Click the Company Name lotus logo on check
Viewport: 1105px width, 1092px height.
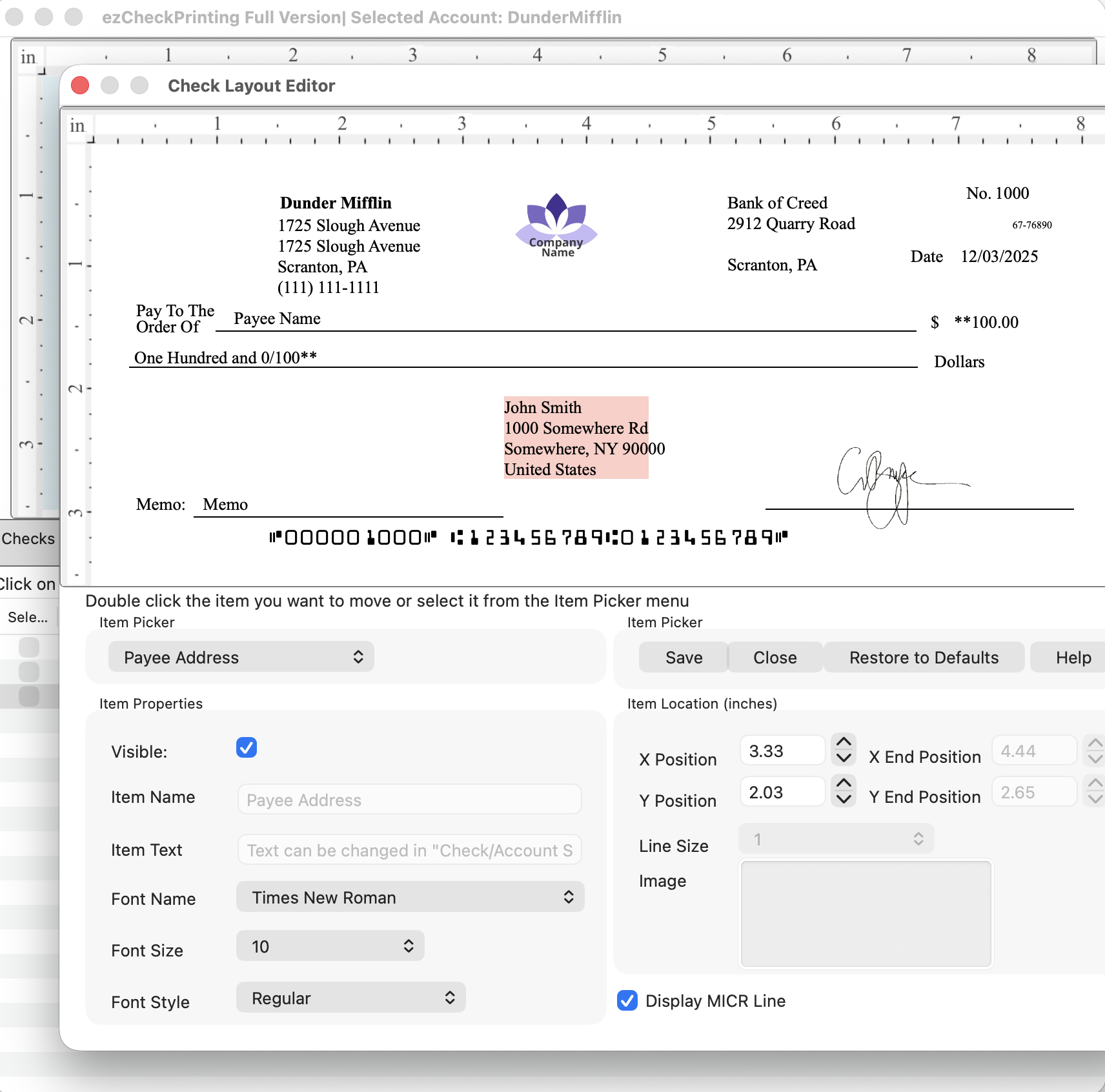[556, 225]
